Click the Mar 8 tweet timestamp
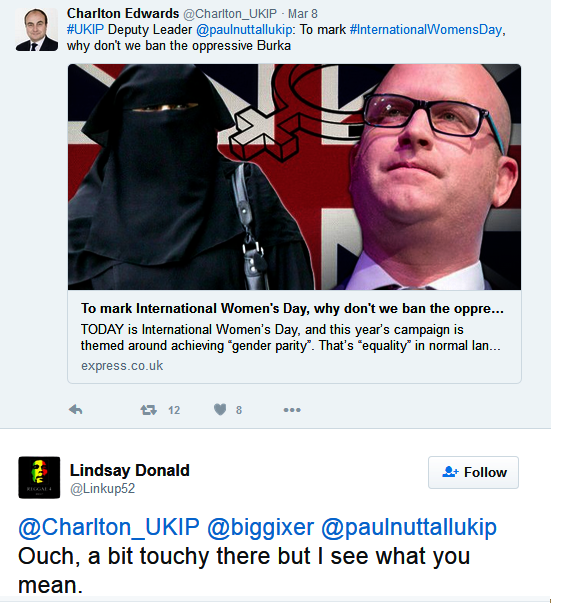This screenshot has height=614, width=564. click(x=303, y=14)
